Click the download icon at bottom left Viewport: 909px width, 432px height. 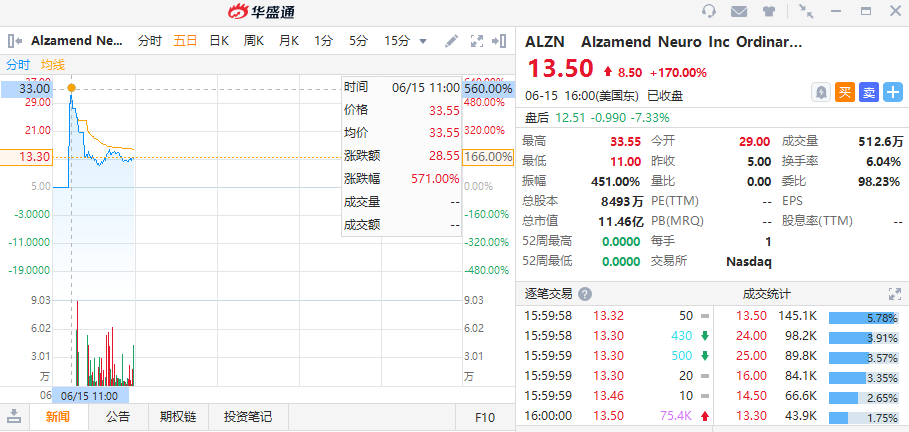coord(14,416)
